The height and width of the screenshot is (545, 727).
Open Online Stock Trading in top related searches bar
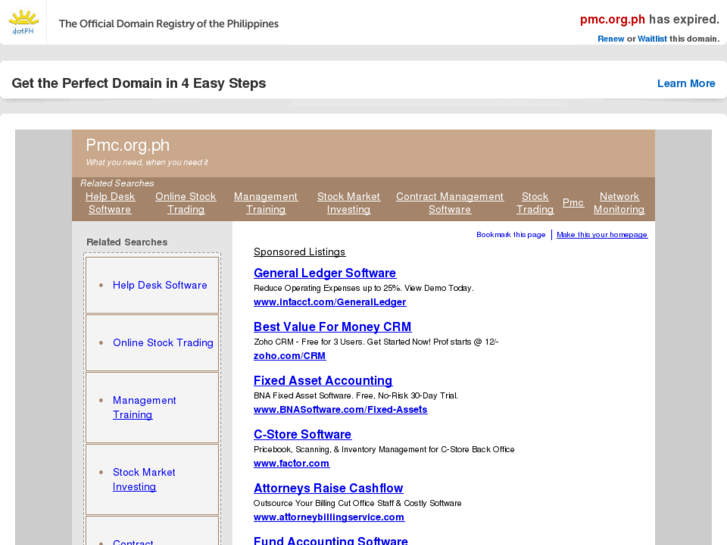point(185,203)
